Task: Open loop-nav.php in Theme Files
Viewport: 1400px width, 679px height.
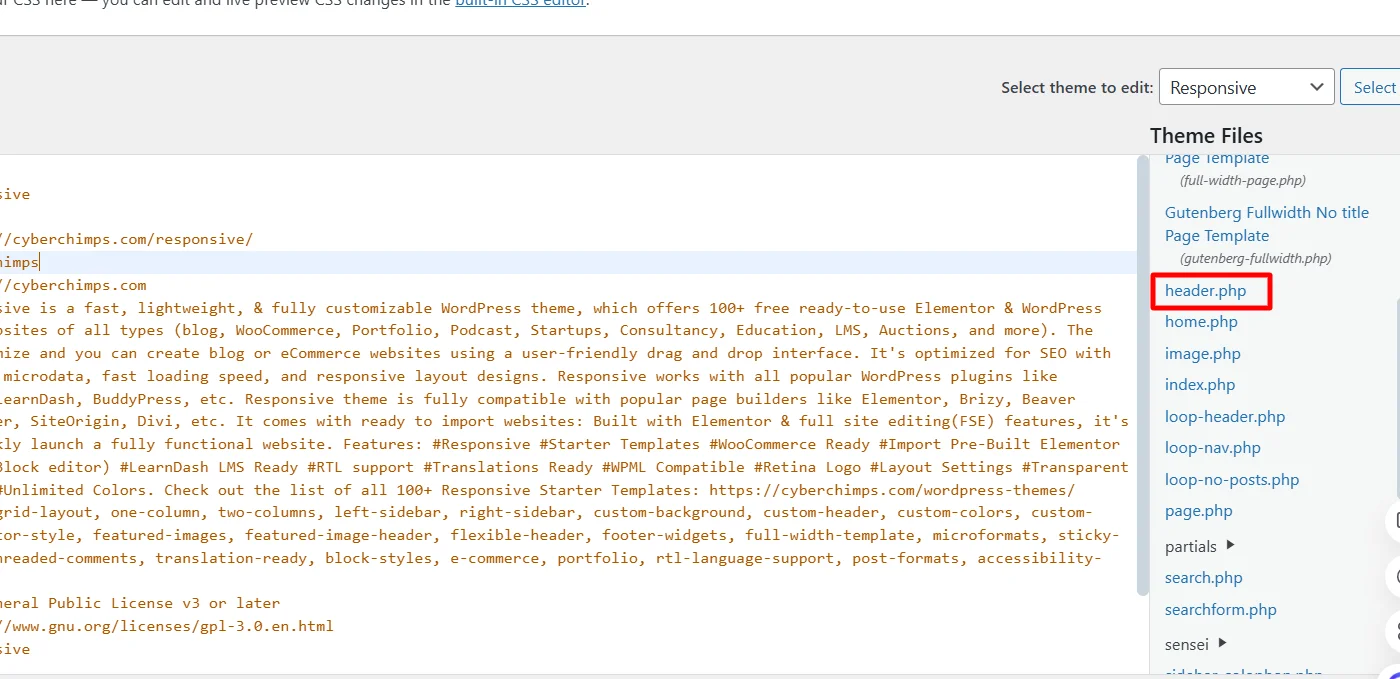Action: pyautogui.click(x=1212, y=448)
